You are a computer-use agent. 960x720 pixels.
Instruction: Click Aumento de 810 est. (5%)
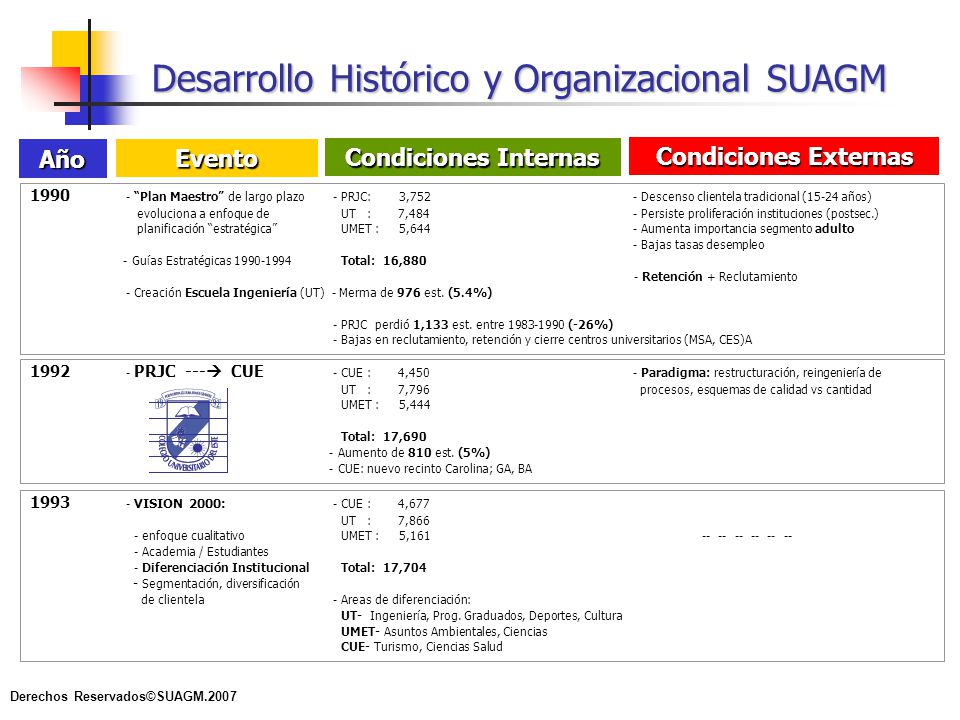coord(410,452)
